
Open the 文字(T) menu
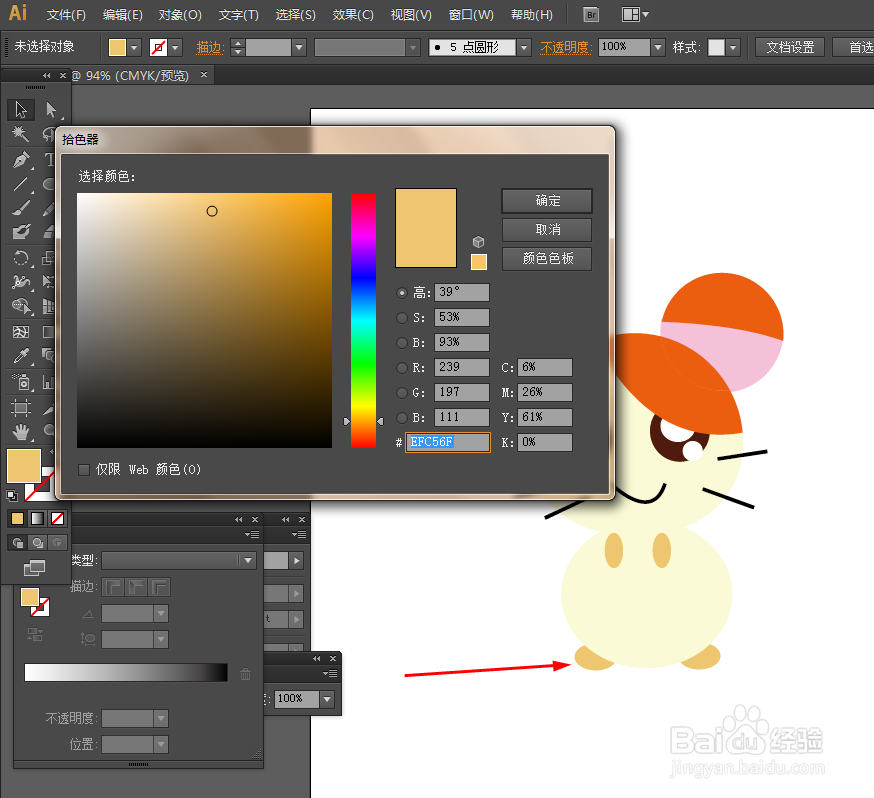coord(239,15)
